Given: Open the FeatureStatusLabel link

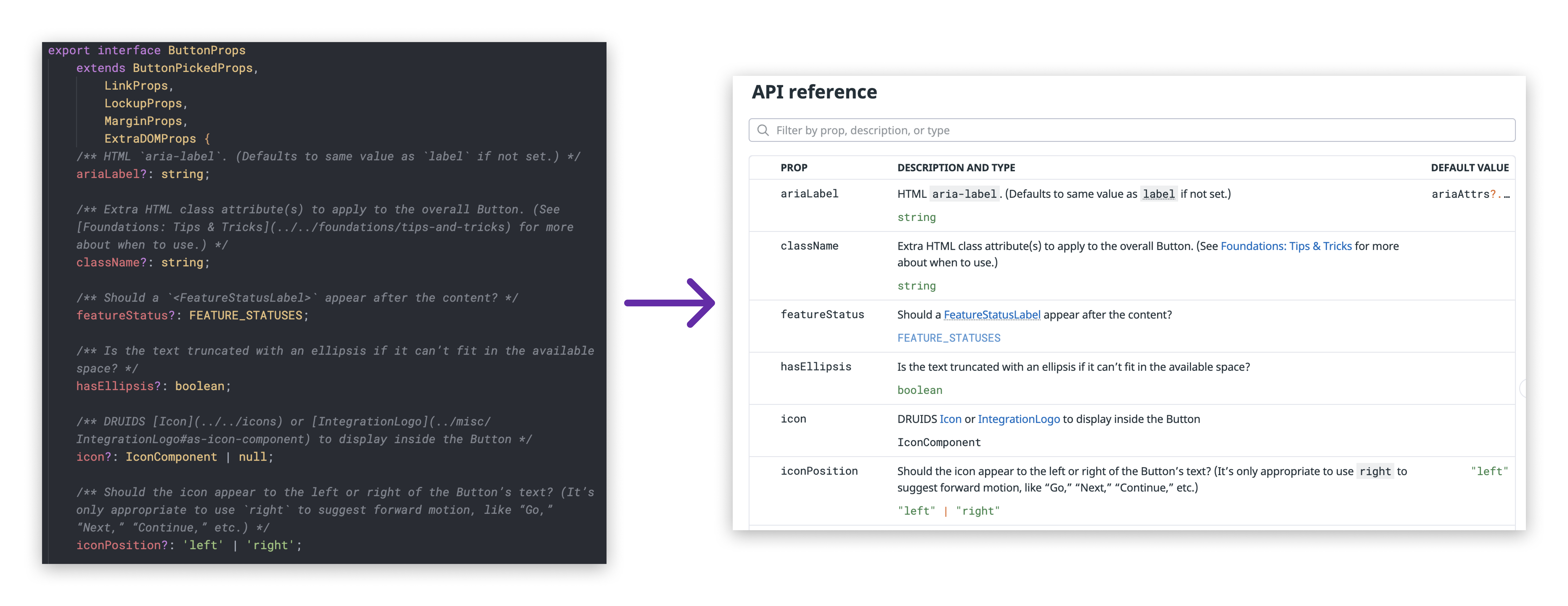Looking at the screenshot, I should point(992,314).
